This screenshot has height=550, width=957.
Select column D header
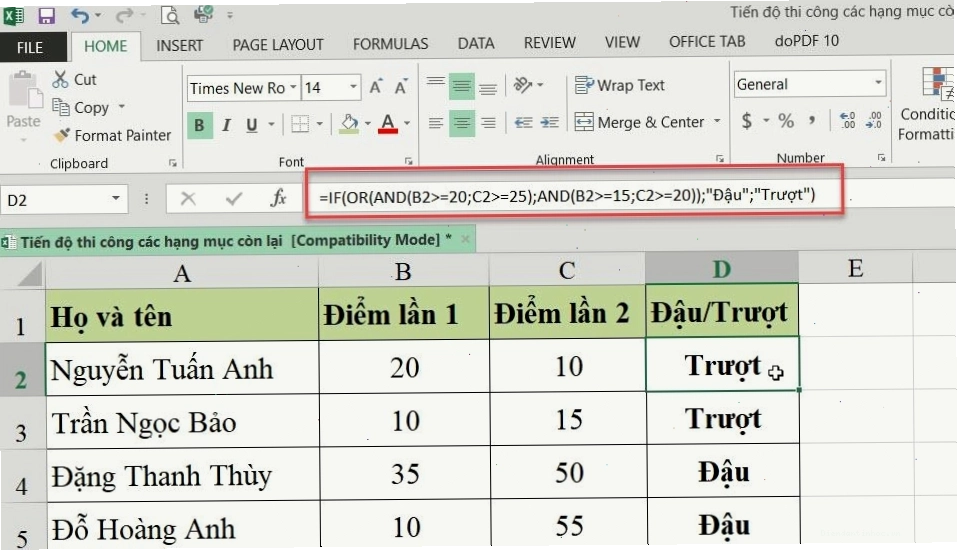pos(721,269)
